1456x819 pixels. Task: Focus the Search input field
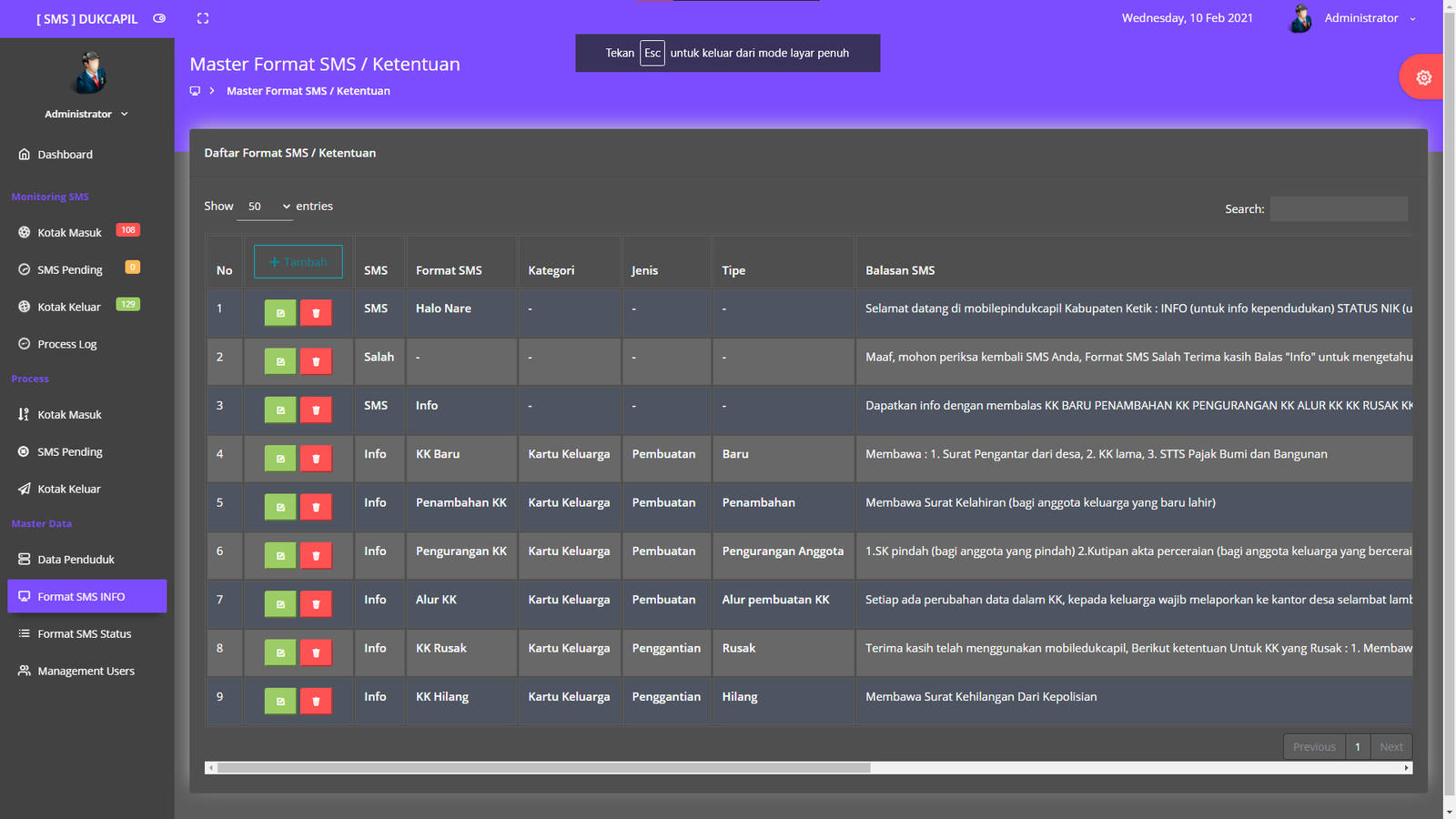point(1339,209)
